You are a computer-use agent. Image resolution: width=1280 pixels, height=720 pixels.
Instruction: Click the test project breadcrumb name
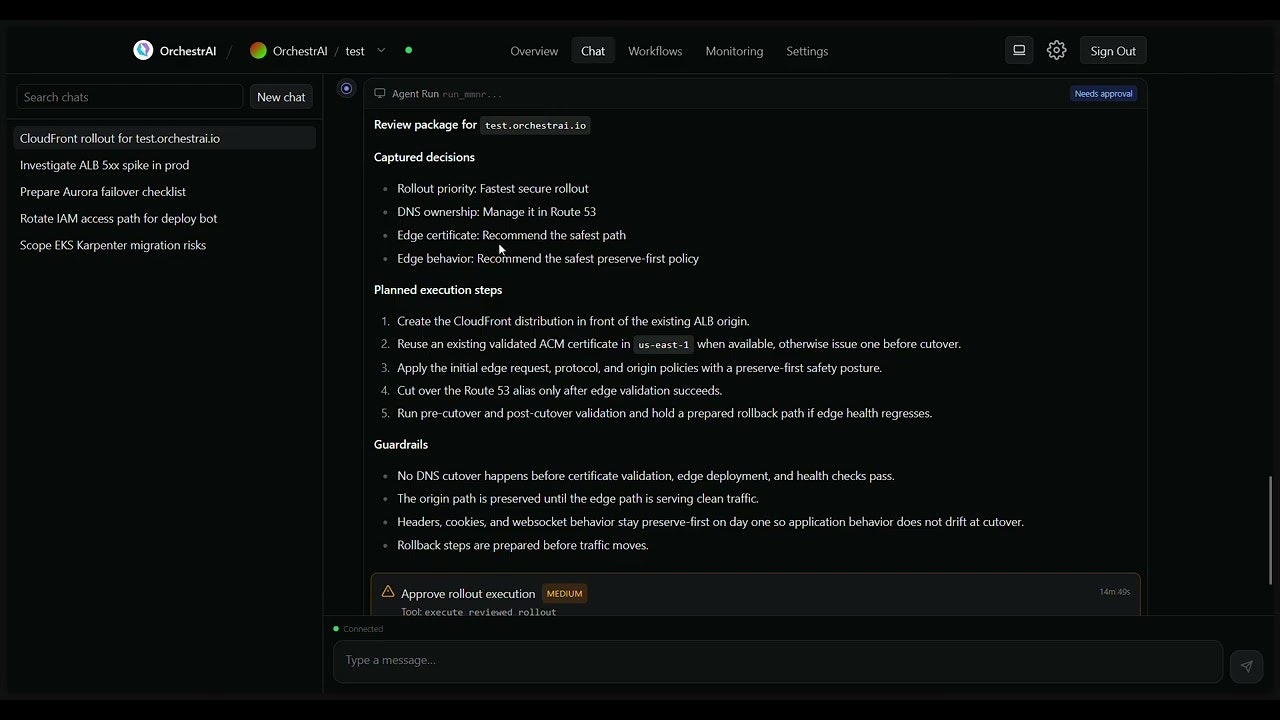point(355,51)
